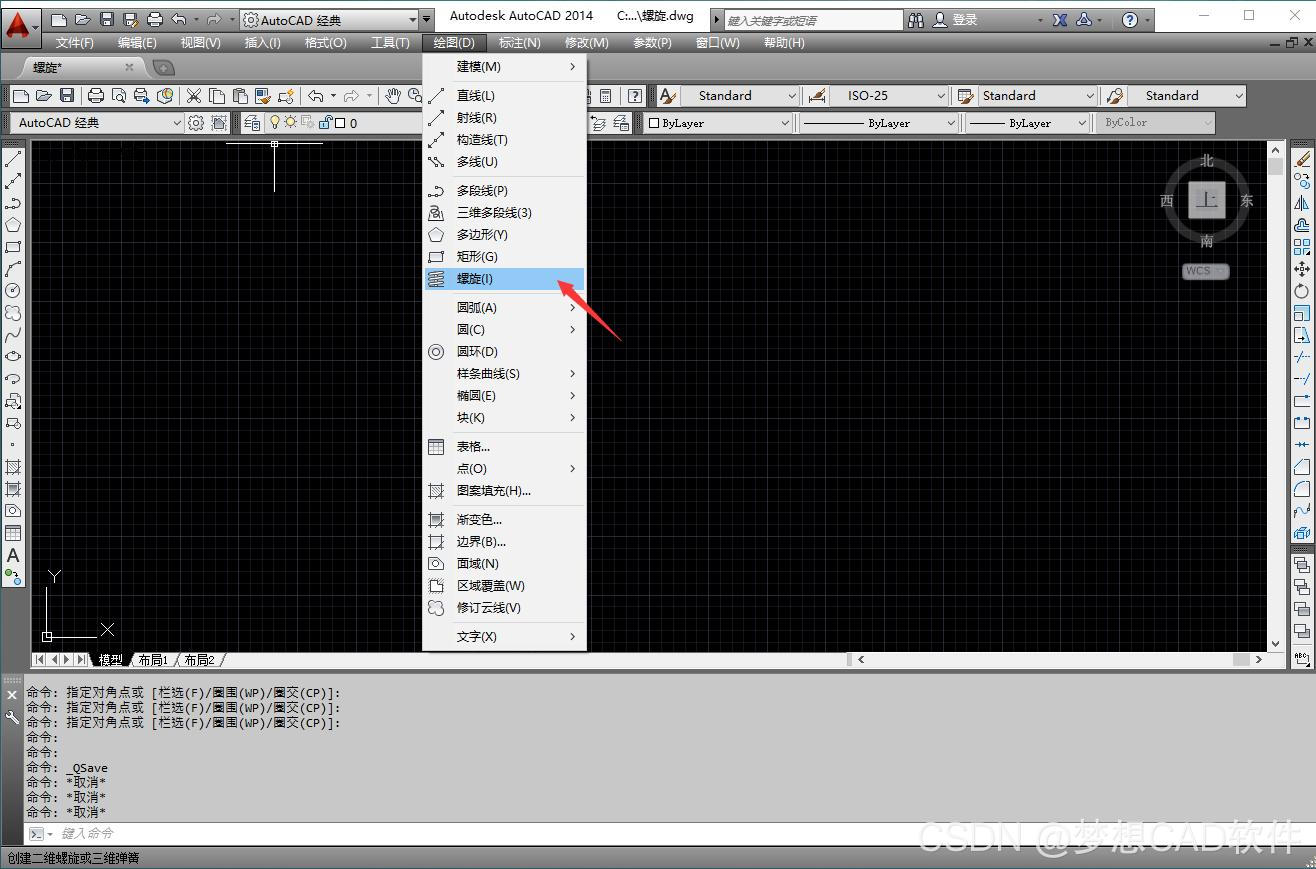Click the Help question mark in standard toolbar
Image resolution: width=1316 pixels, height=869 pixels.
coord(635,96)
